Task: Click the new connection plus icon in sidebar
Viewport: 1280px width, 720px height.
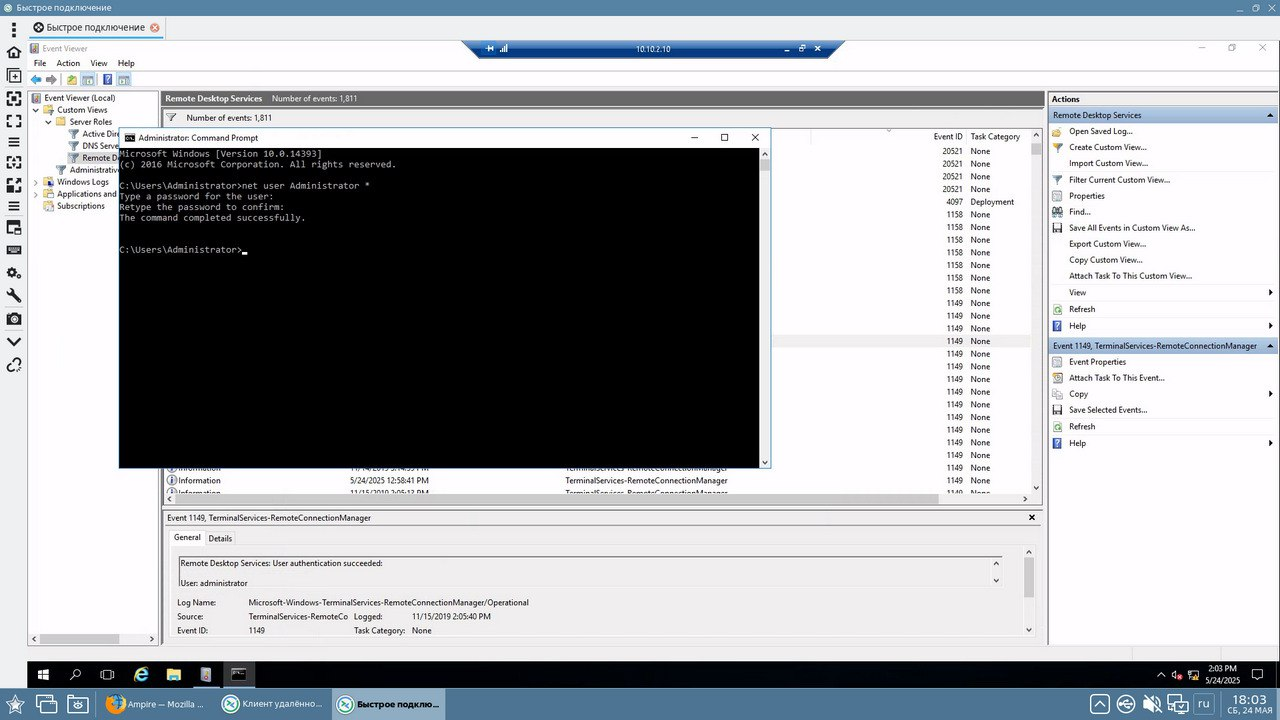Action: tap(14, 75)
